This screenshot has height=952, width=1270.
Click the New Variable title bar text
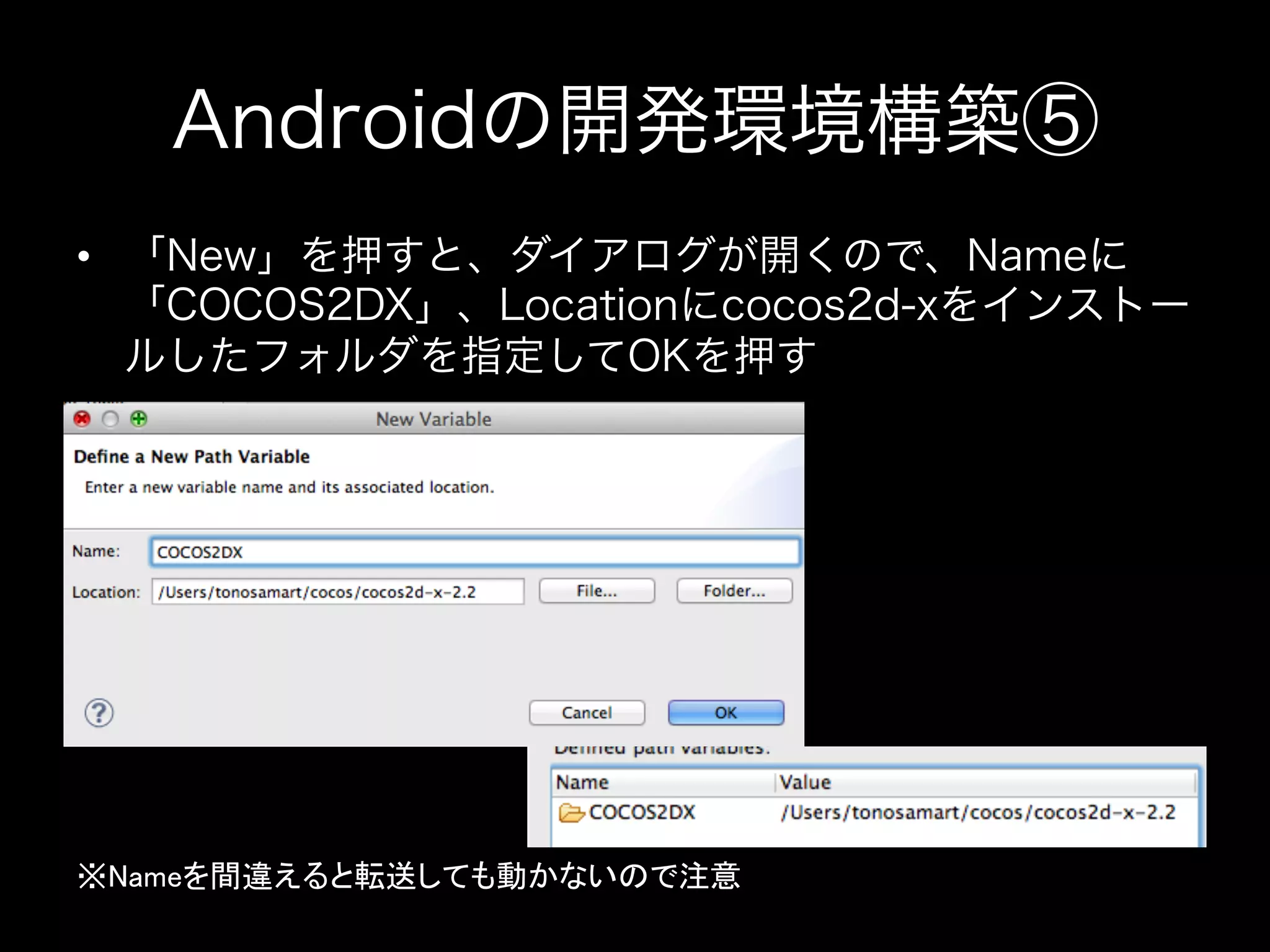pos(433,419)
